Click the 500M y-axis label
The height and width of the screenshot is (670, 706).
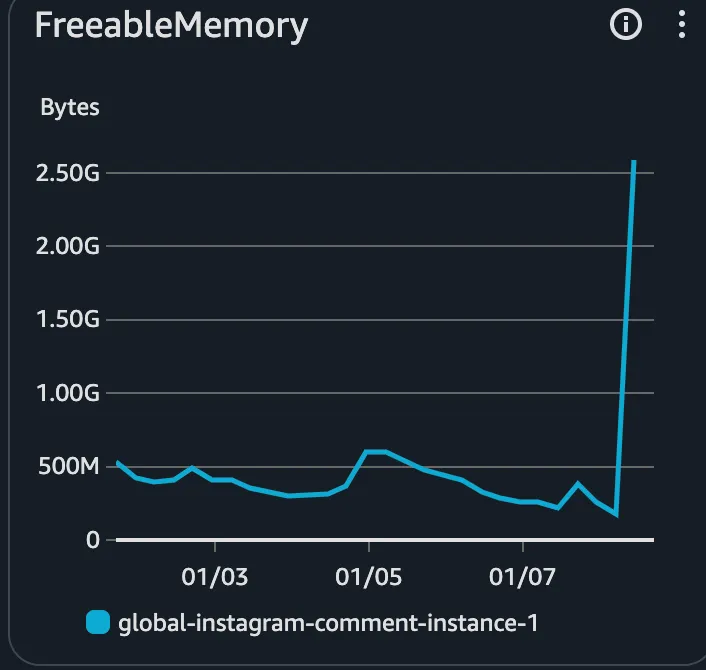[x=68, y=466]
